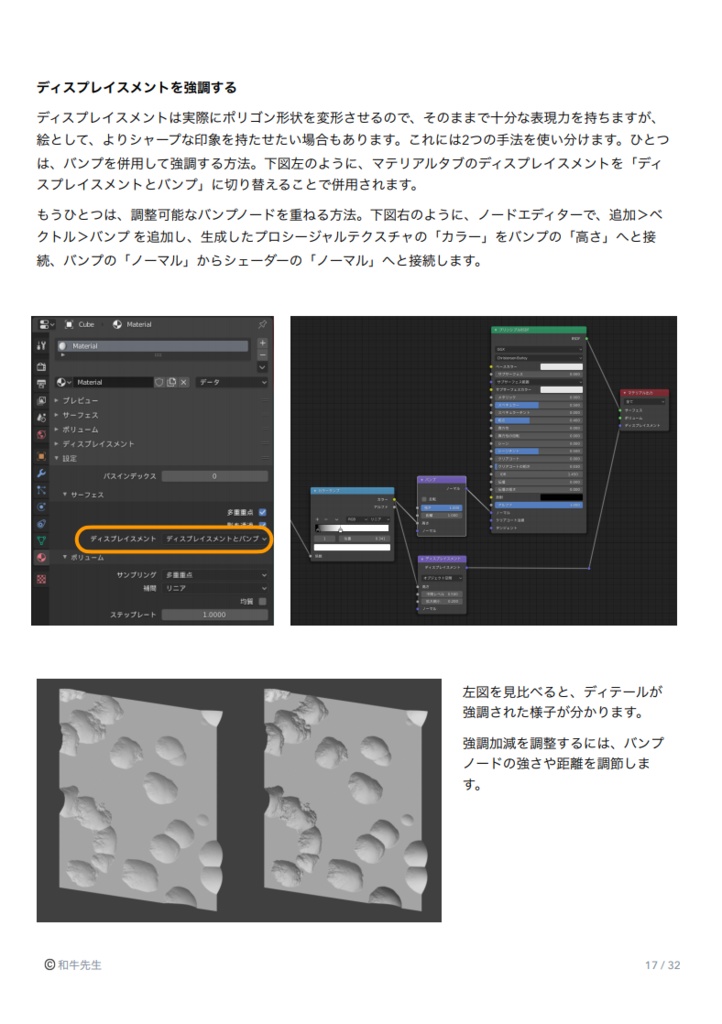Open the Christensen-Burley dropdown in BSDF node

[x=539, y=358]
